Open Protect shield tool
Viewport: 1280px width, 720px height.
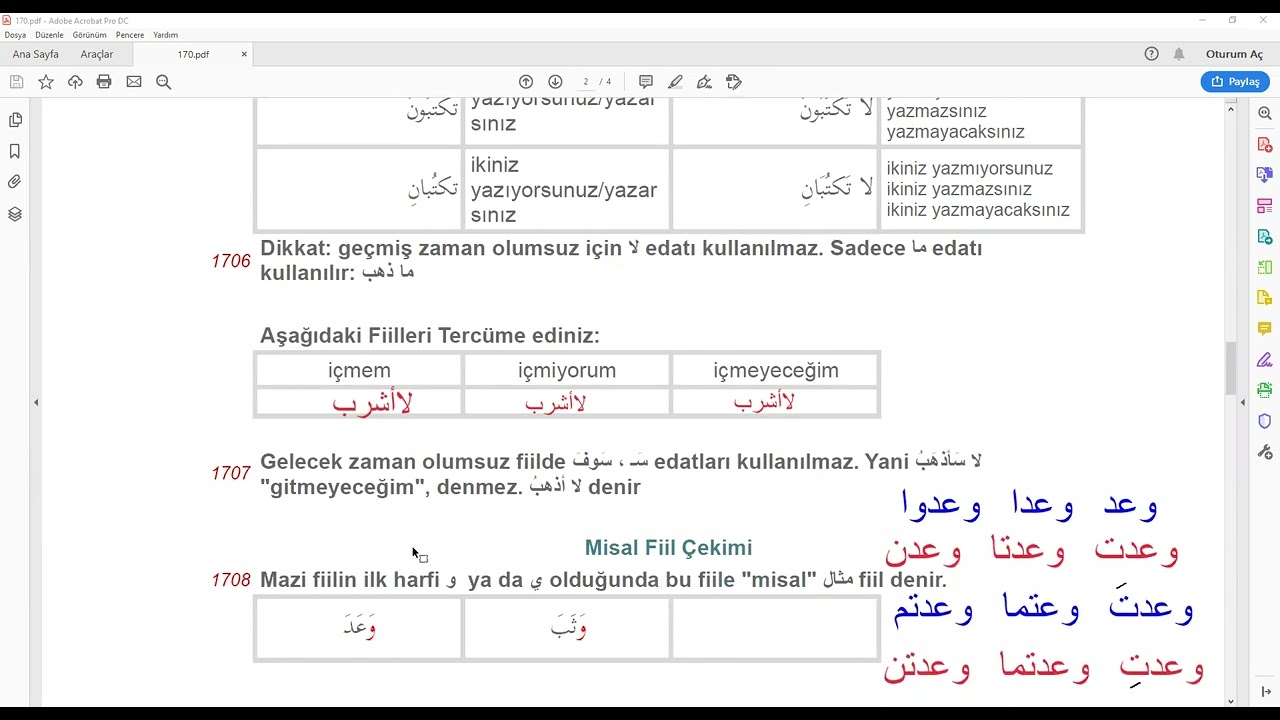[1265, 421]
